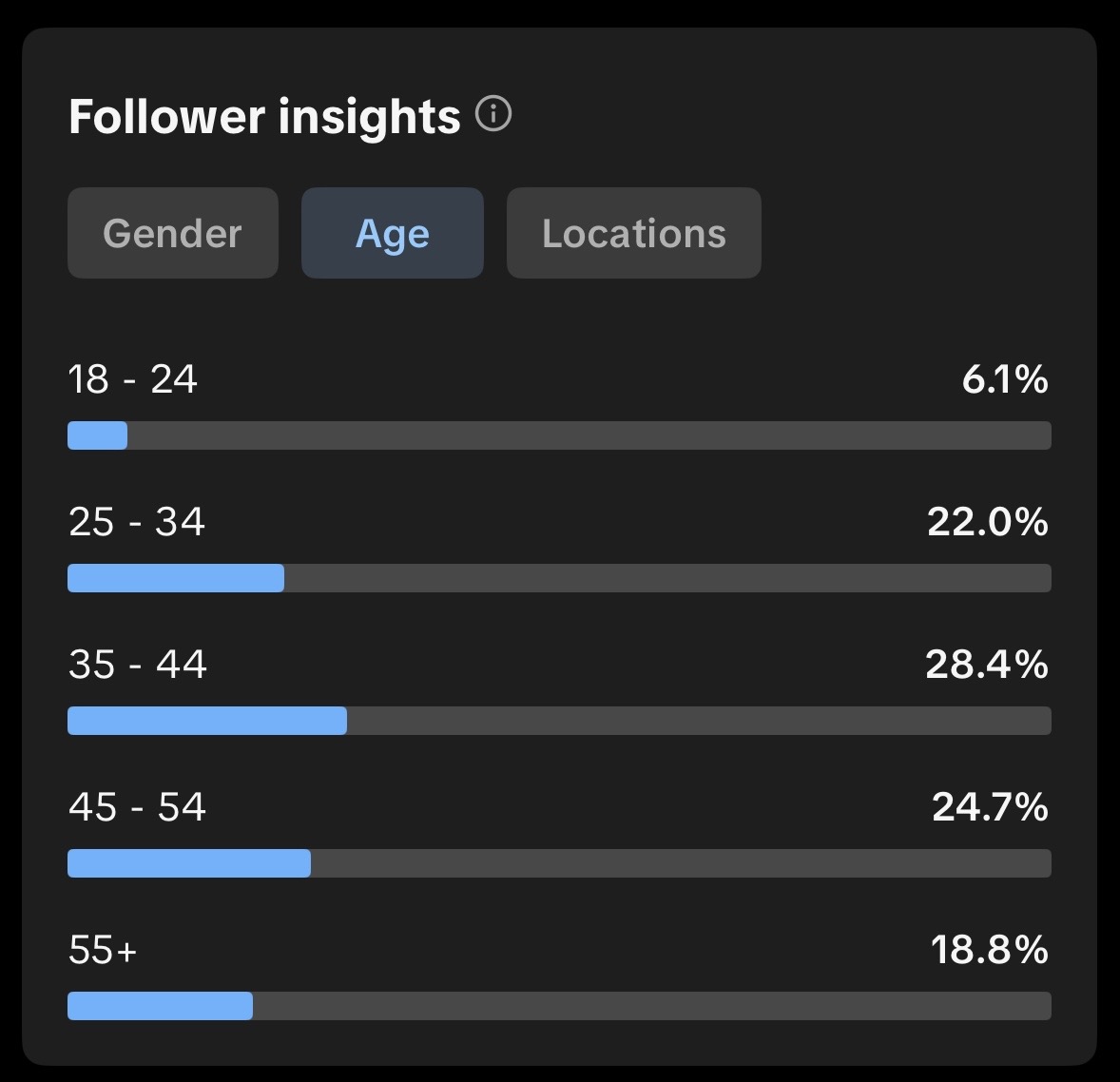Switch to the Gender tab
Viewport: 1120px width, 1082px height.
tap(172, 233)
